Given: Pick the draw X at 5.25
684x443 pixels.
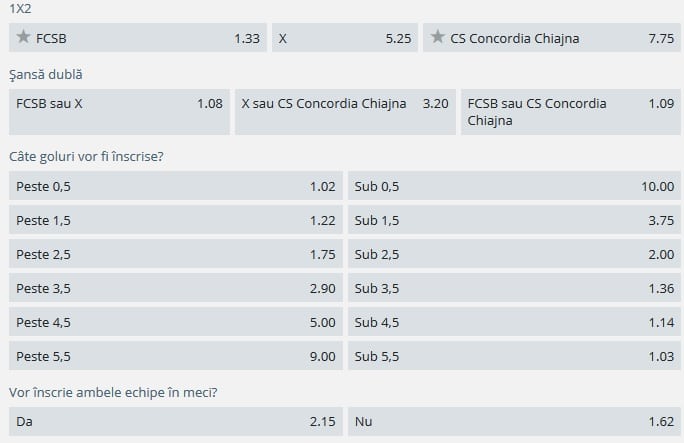Looking at the screenshot, I should tap(344, 39).
